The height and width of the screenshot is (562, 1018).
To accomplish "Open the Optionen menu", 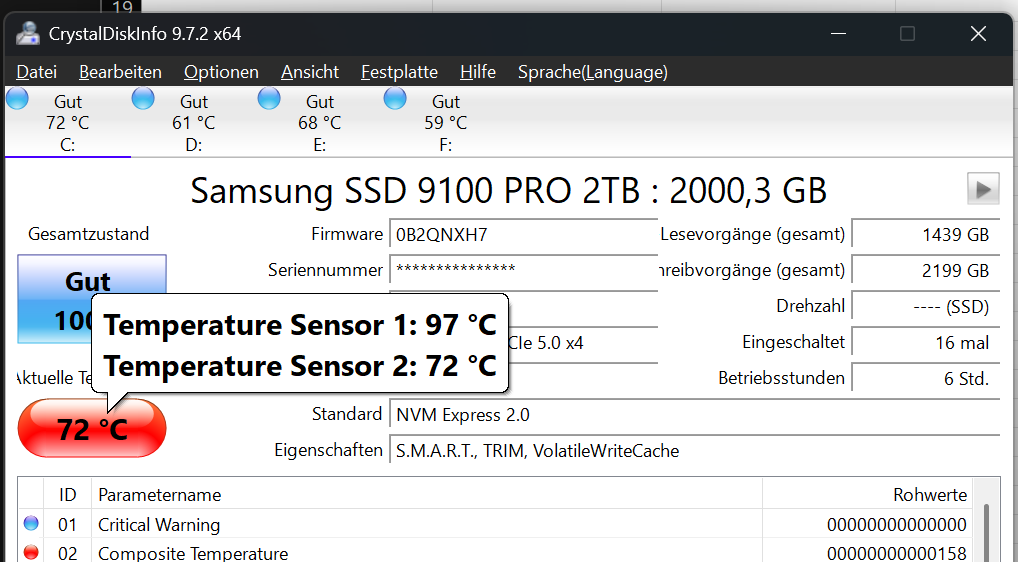I will (221, 71).
